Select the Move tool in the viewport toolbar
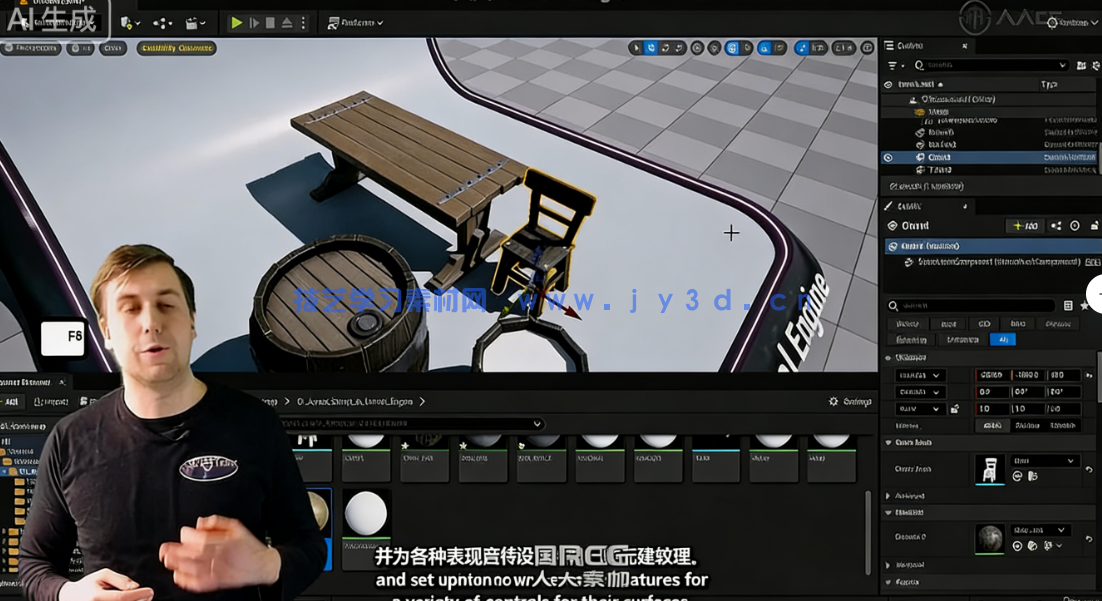This screenshot has width=1102, height=601. [x=651, y=46]
